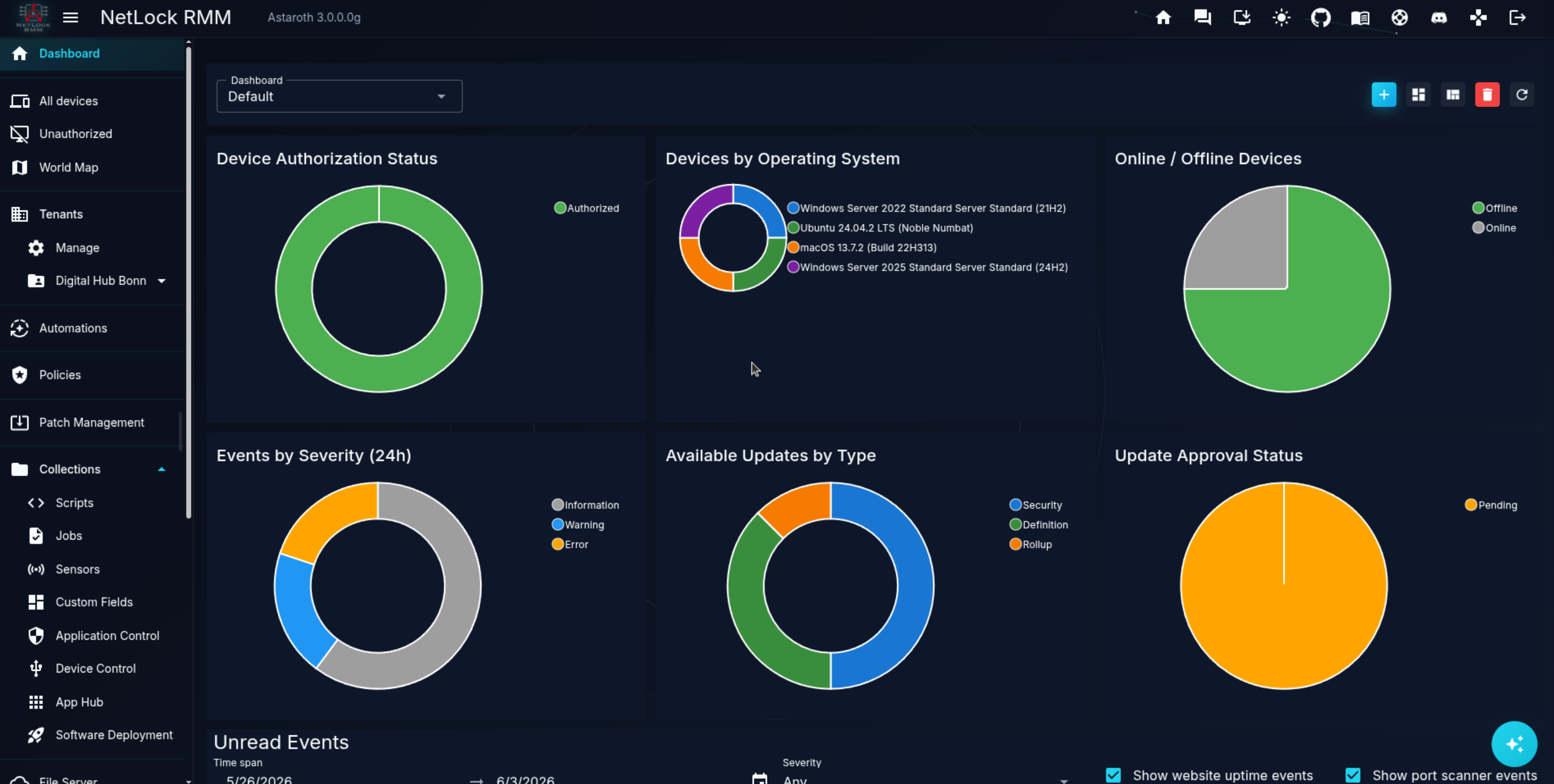The height and width of the screenshot is (784, 1554).
Task: Open the floating sparkle assistant button
Action: tap(1514, 744)
